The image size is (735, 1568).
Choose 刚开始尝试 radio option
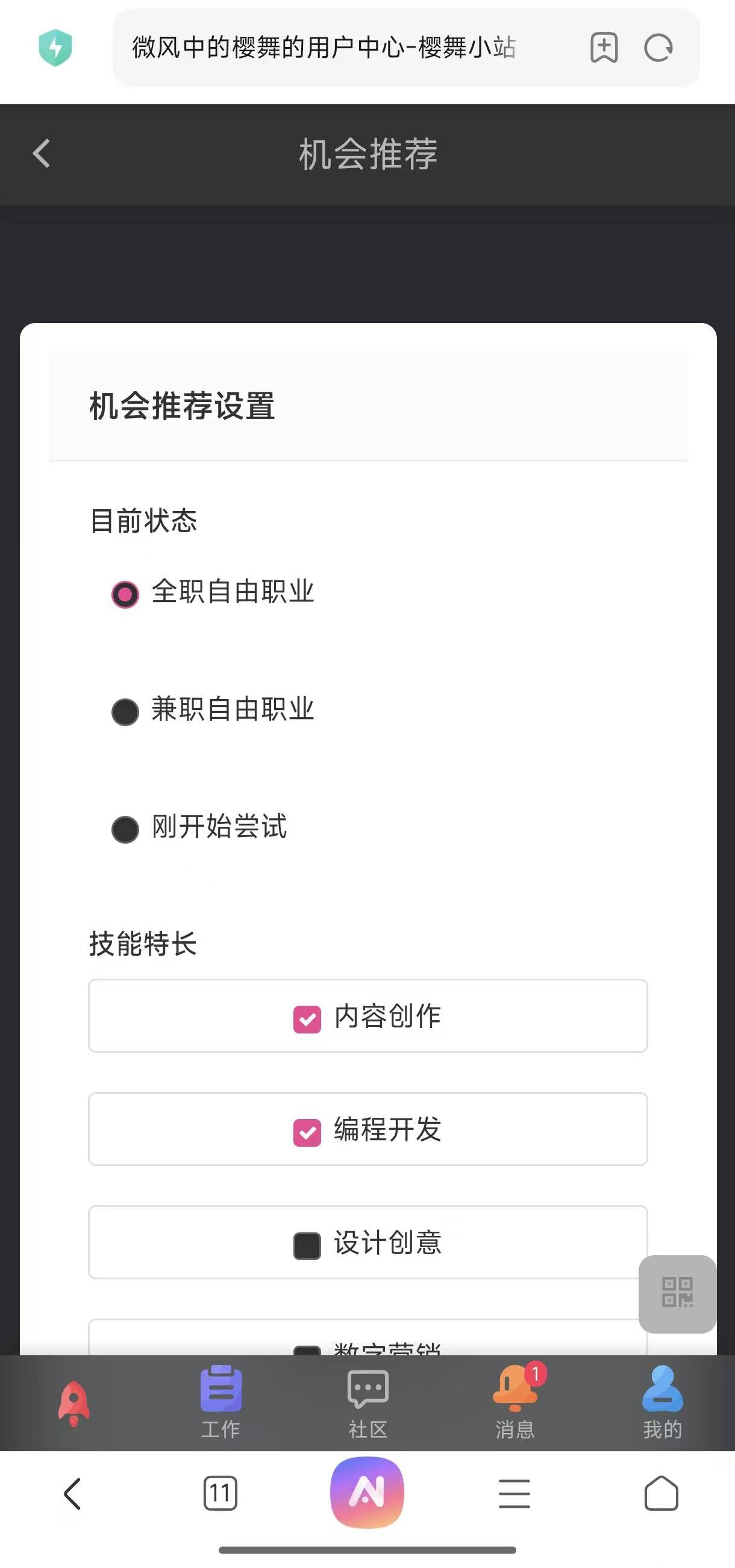pyautogui.click(x=125, y=829)
